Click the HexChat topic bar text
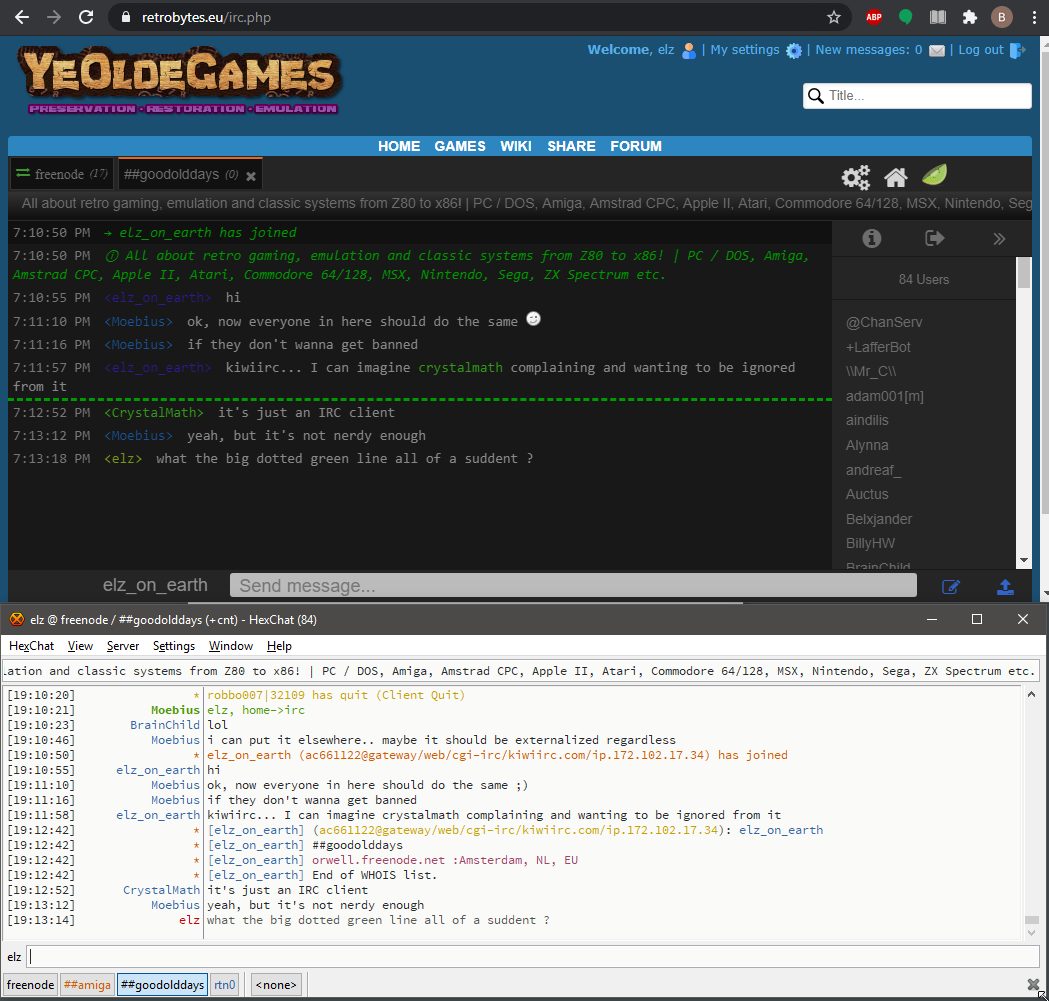The image size is (1049, 1001). tap(520, 671)
